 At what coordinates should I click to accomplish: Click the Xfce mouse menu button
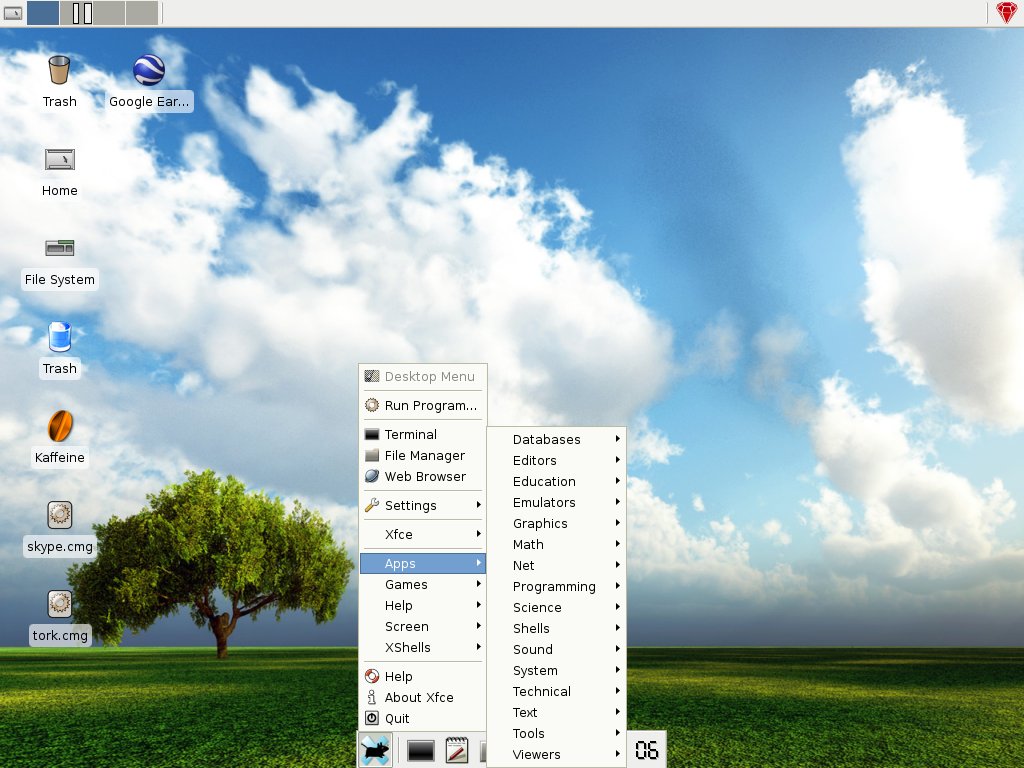376,750
